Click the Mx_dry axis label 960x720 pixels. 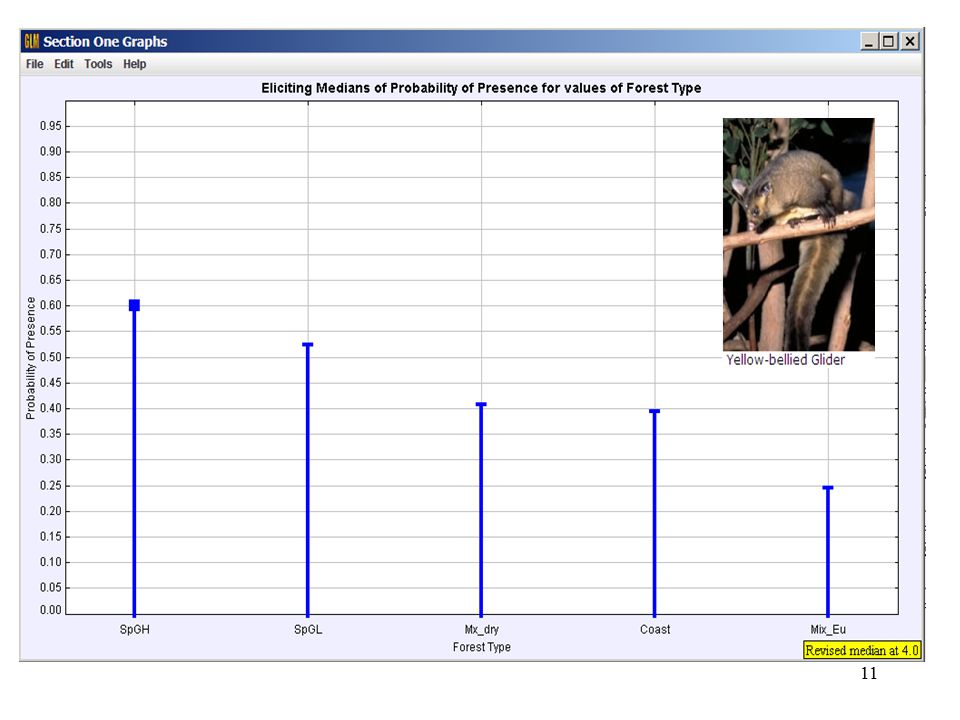(482, 629)
